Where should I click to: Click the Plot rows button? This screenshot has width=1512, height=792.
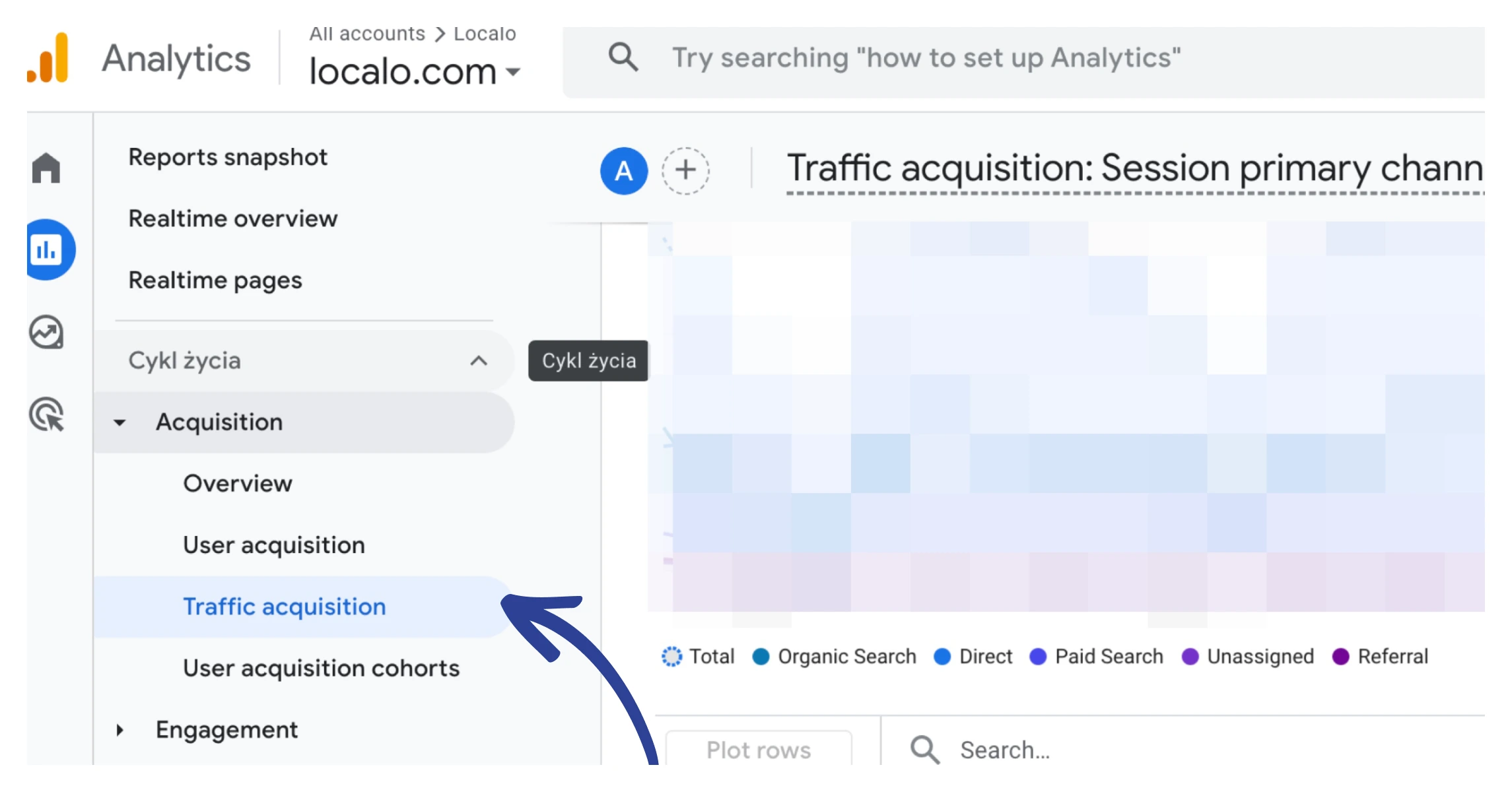click(x=758, y=750)
